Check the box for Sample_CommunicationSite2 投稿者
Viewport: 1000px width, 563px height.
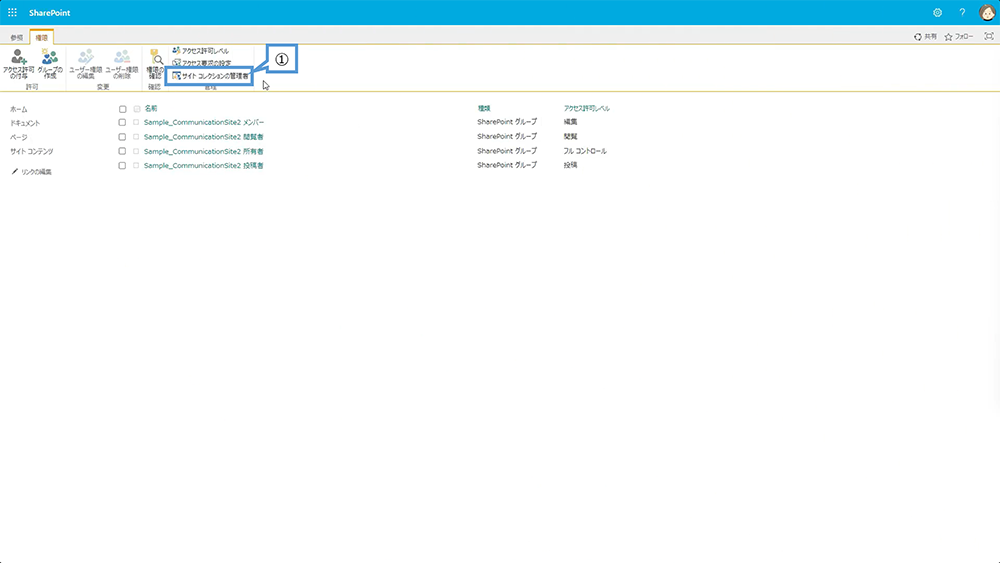coord(122,166)
